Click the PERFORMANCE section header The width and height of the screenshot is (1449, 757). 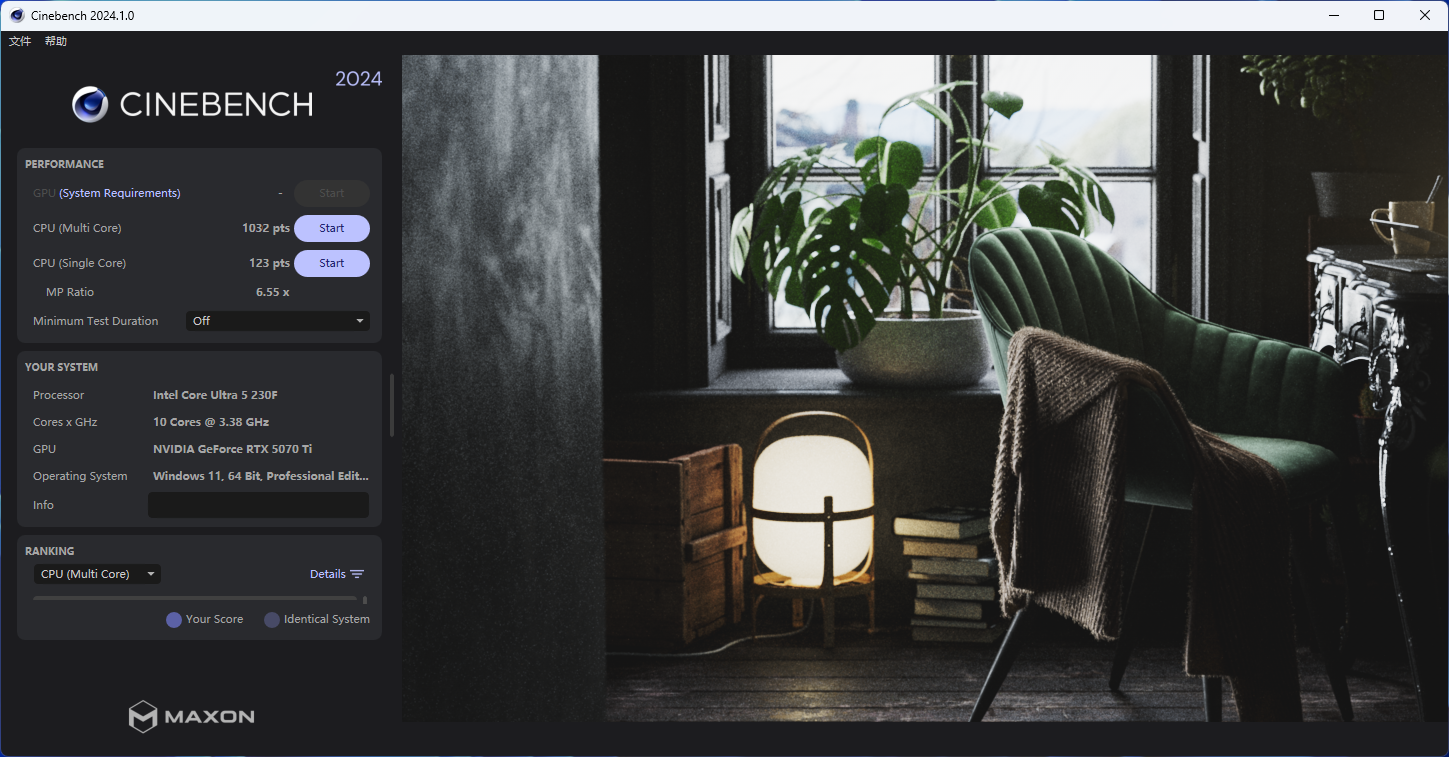[x=64, y=164]
